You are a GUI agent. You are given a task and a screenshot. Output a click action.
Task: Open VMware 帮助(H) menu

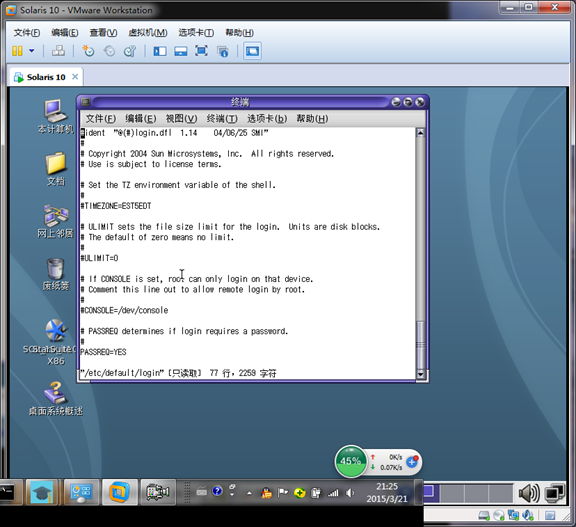tap(240, 33)
